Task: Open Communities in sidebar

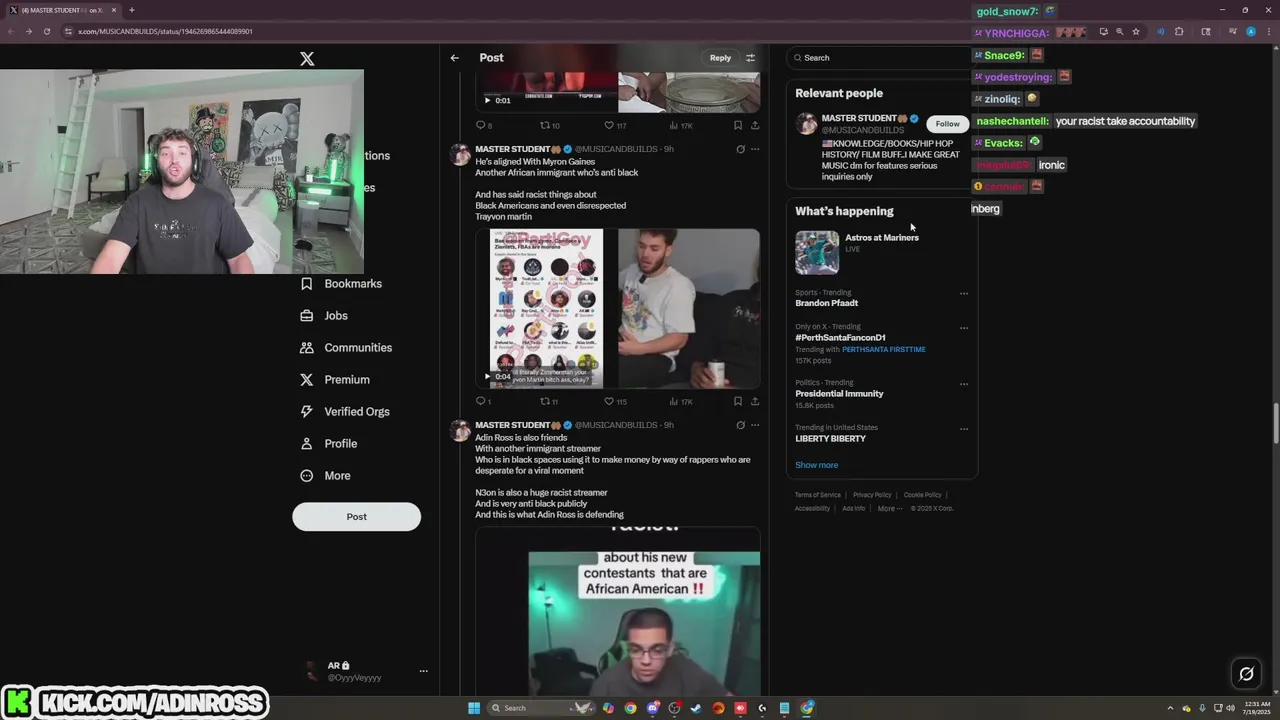Action: pyautogui.click(x=345, y=348)
